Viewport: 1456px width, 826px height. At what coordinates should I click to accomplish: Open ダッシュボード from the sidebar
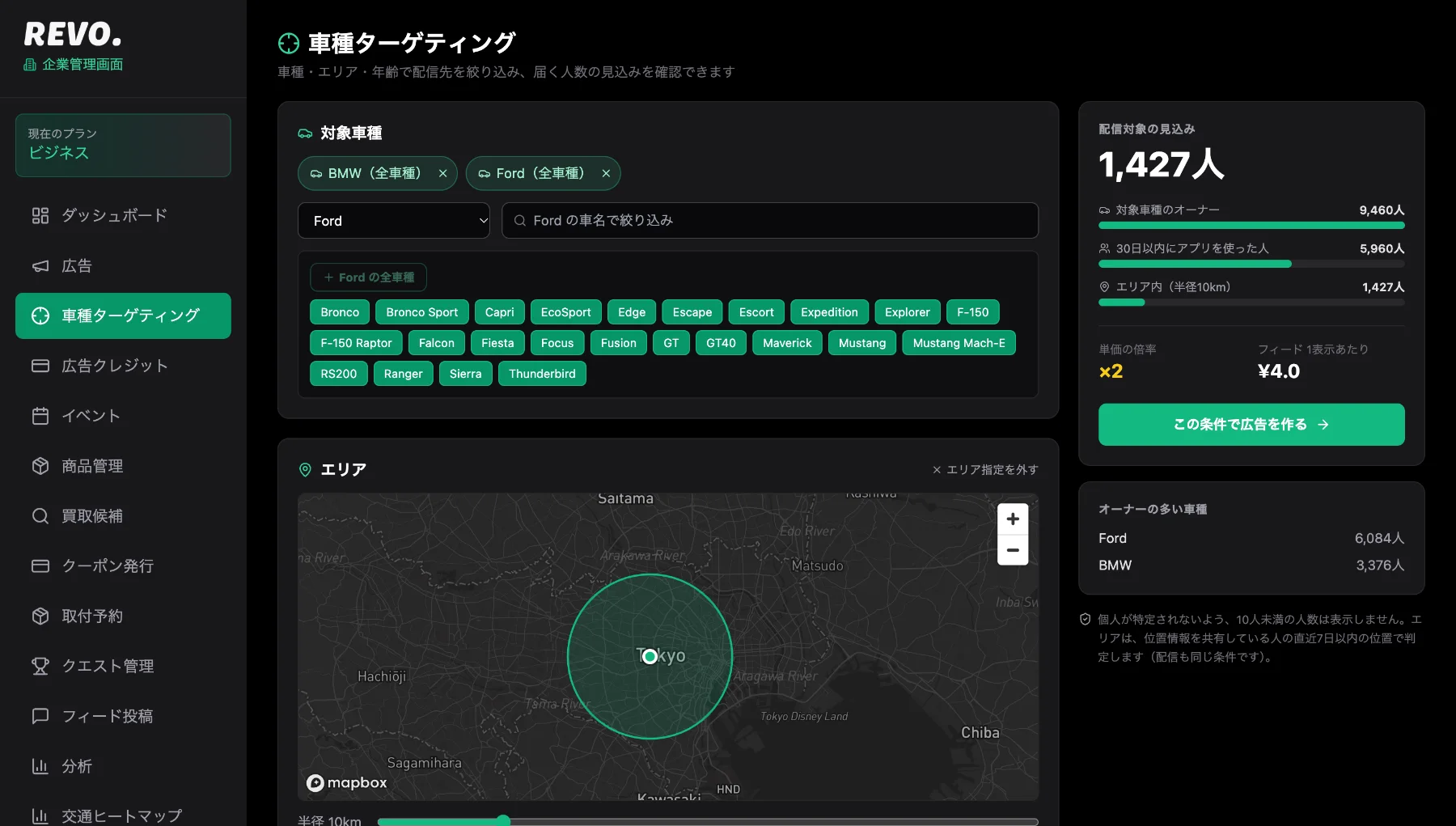point(123,215)
